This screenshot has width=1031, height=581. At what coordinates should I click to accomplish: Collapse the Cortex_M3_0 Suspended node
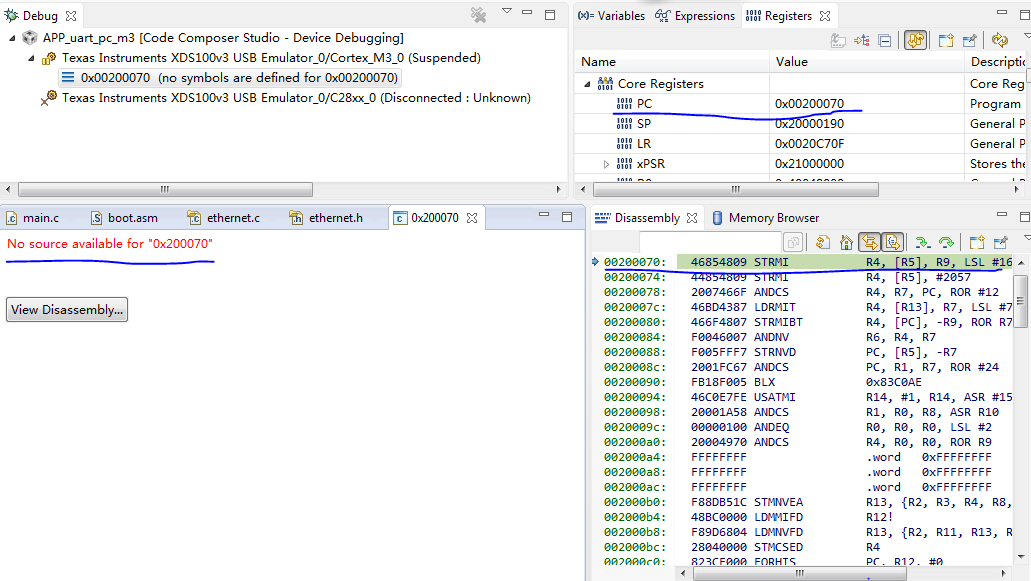tap(32, 58)
